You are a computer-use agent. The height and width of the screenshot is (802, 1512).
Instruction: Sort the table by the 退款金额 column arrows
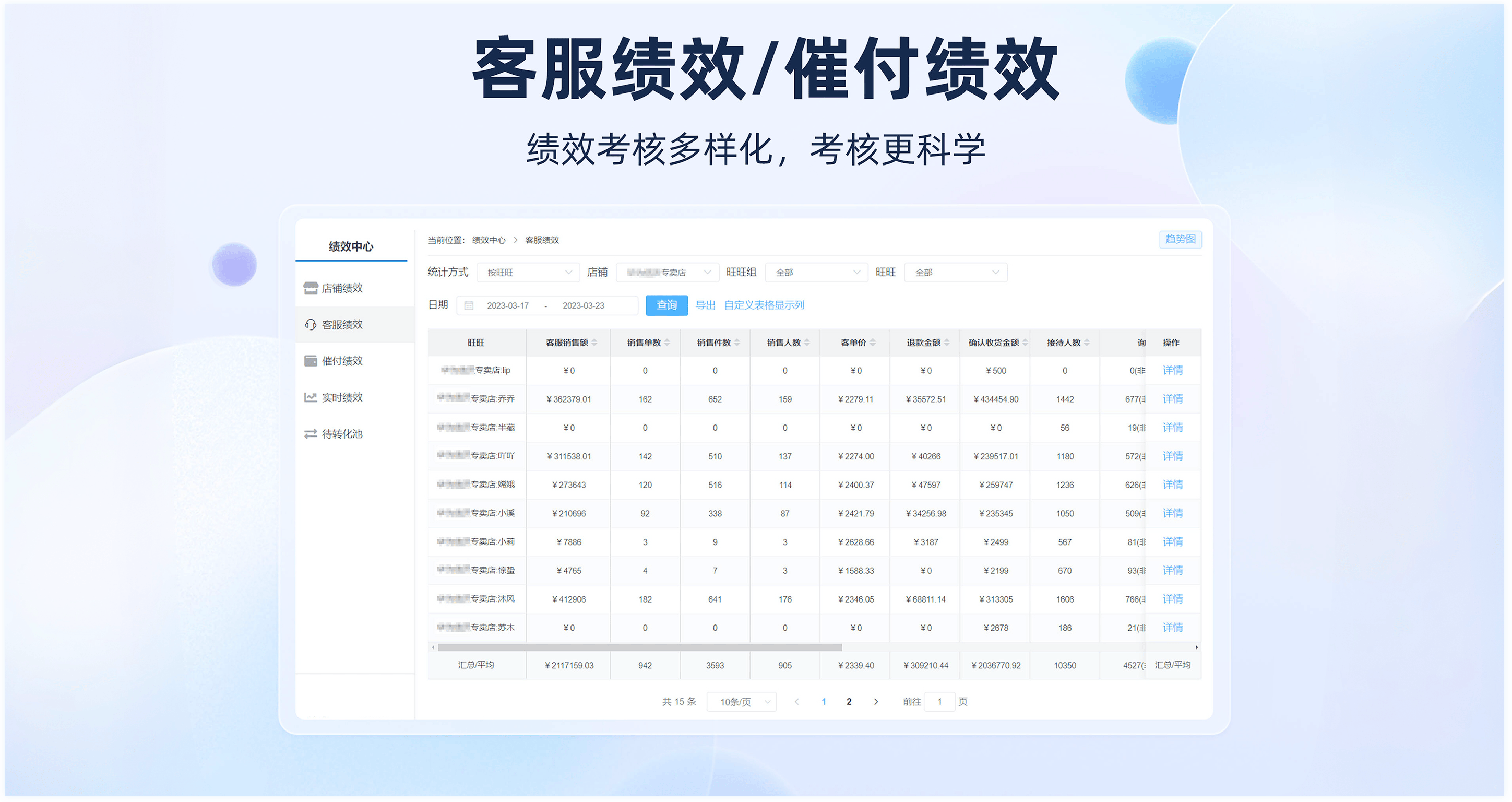(x=947, y=343)
